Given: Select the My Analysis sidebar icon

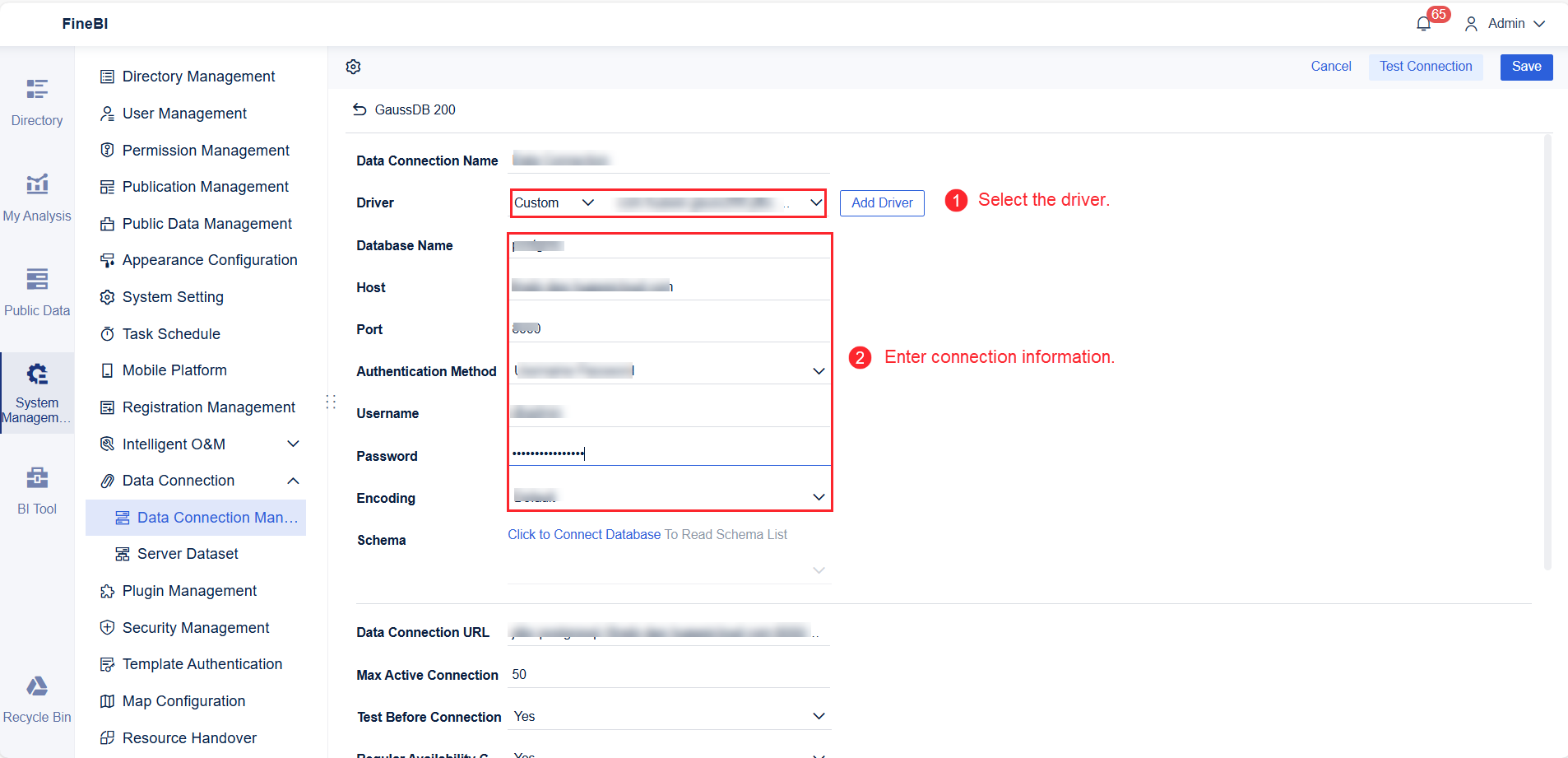Looking at the screenshot, I should pos(37,195).
